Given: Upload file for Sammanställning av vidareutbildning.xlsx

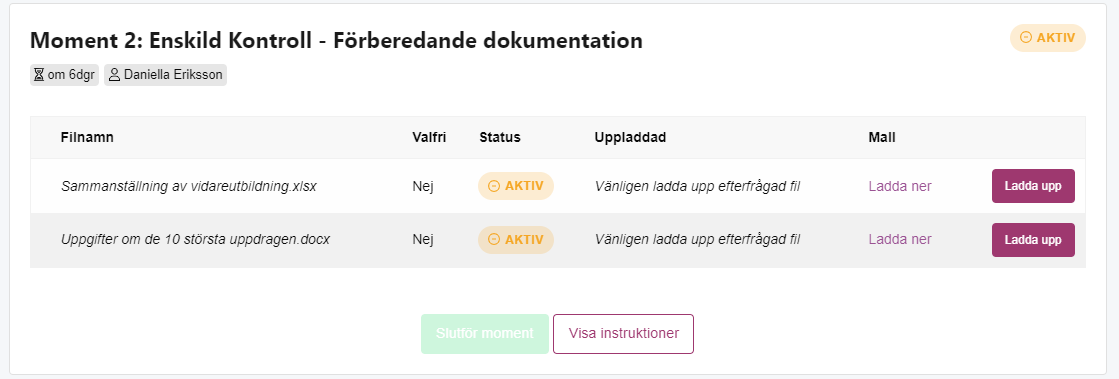Looking at the screenshot, I should pos(1033,186).
